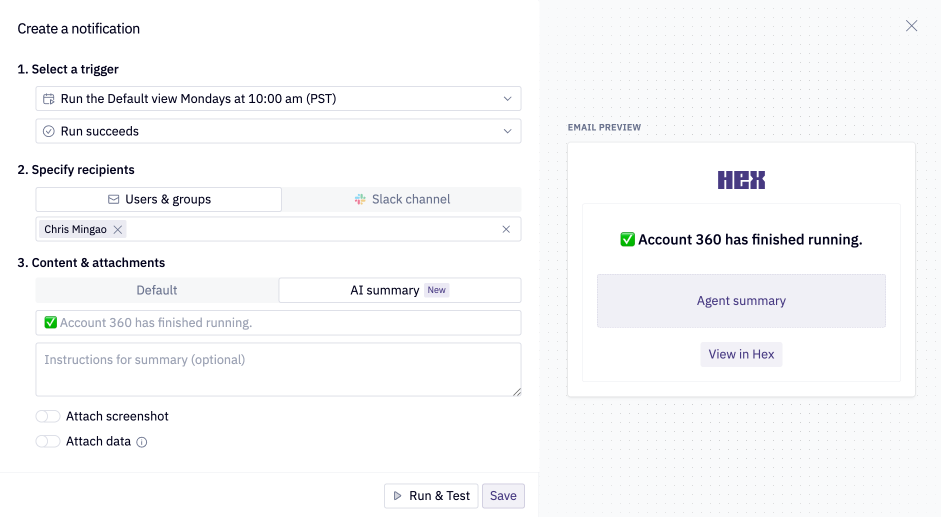Turn on the Attach data toggle
This screenshot has height=517, width=941.
[x=48, y=441]
